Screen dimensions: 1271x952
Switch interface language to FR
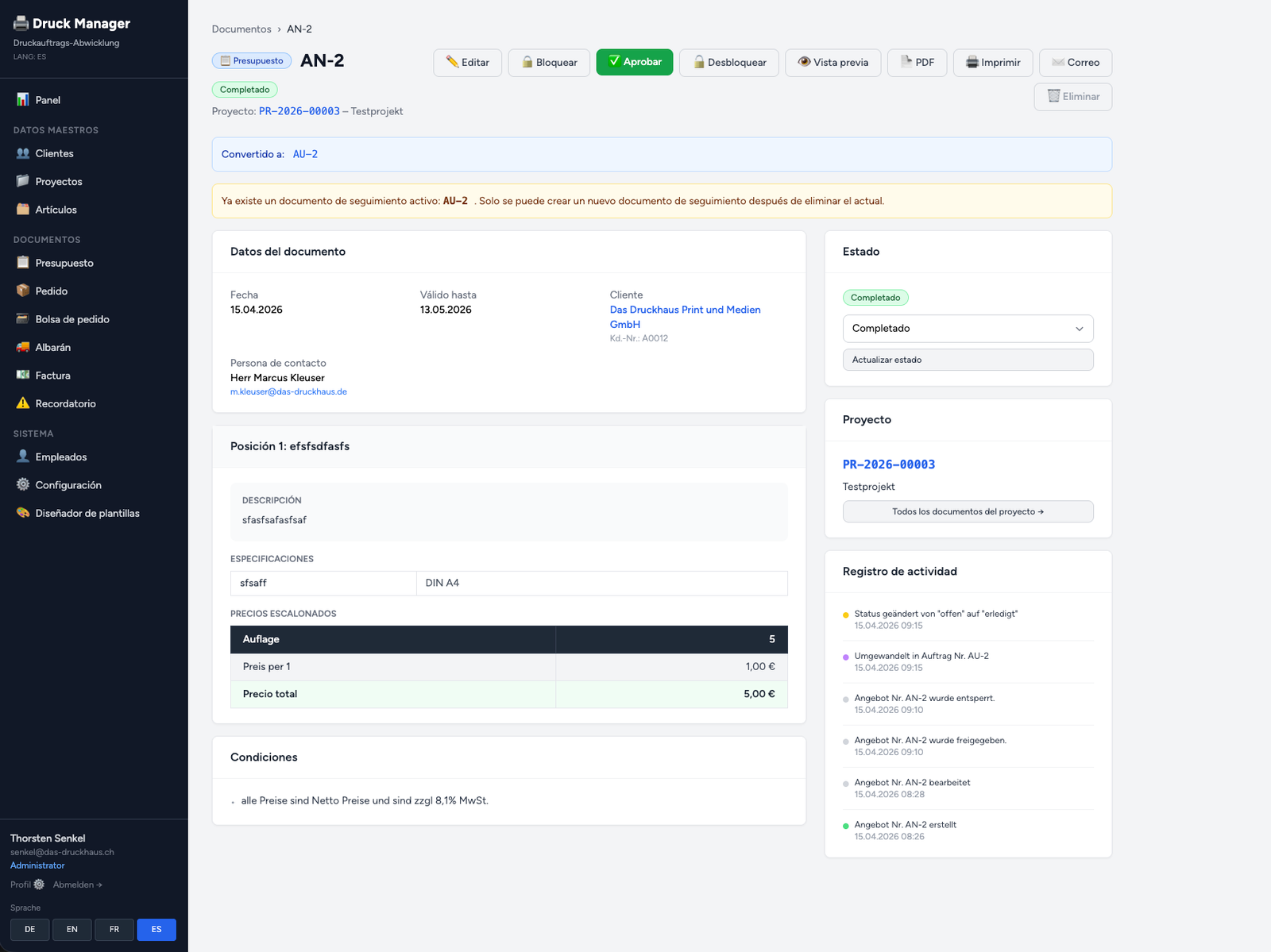pos(114,929)
